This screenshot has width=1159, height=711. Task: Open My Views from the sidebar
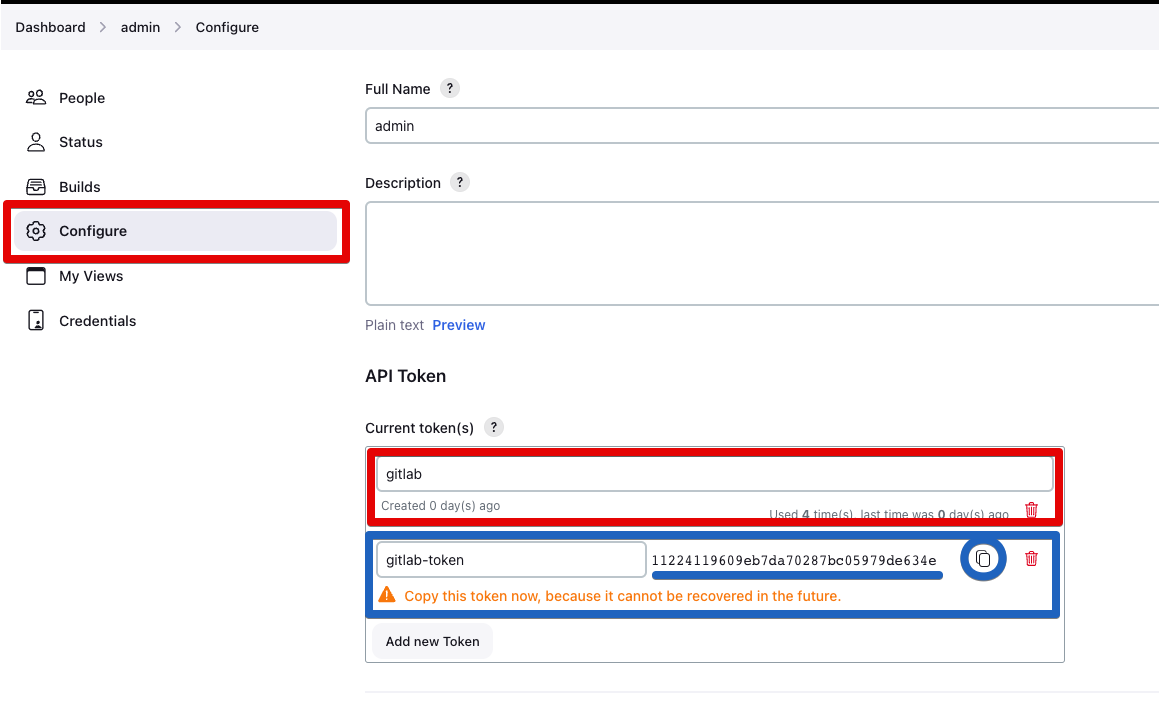click(x=91, y=276)
